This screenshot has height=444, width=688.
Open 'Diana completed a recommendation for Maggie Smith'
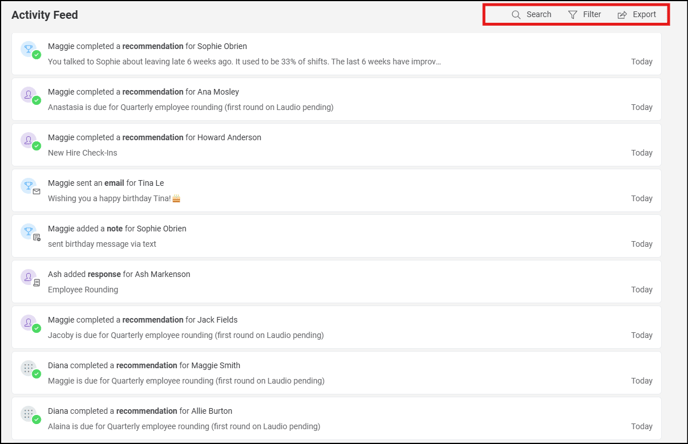(336, 373)
